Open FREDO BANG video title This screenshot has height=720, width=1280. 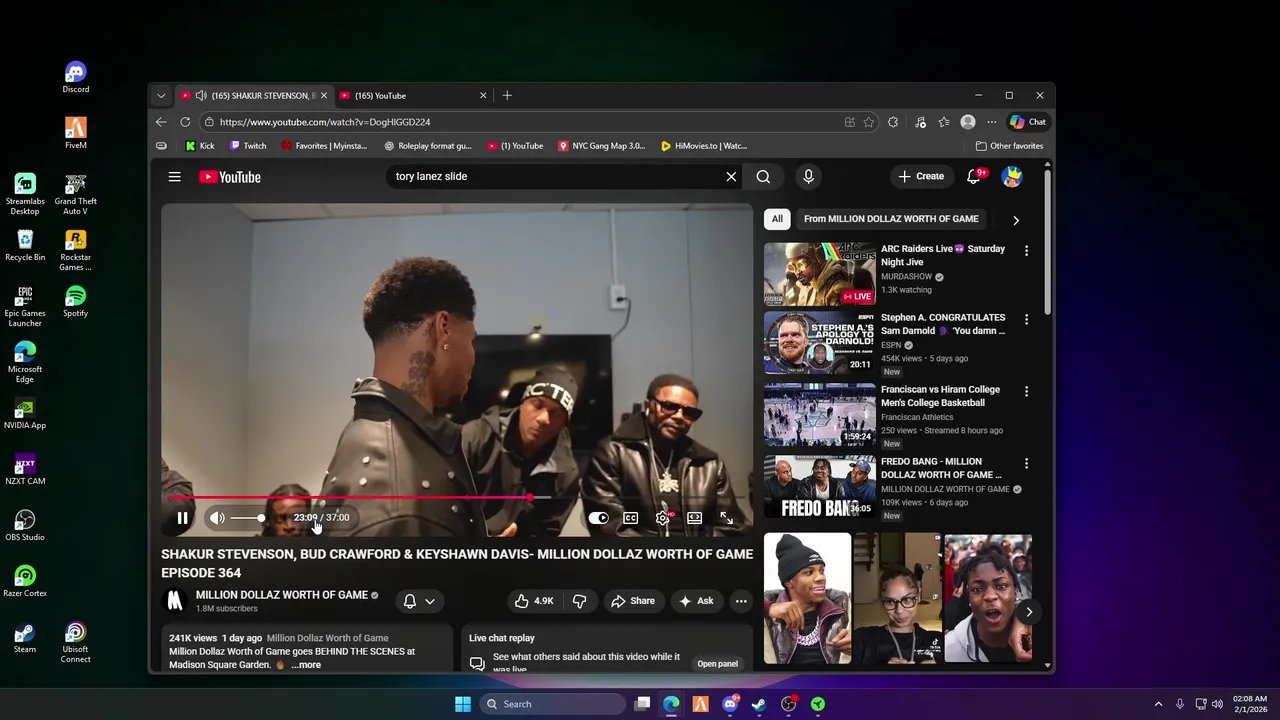[941, 468]
